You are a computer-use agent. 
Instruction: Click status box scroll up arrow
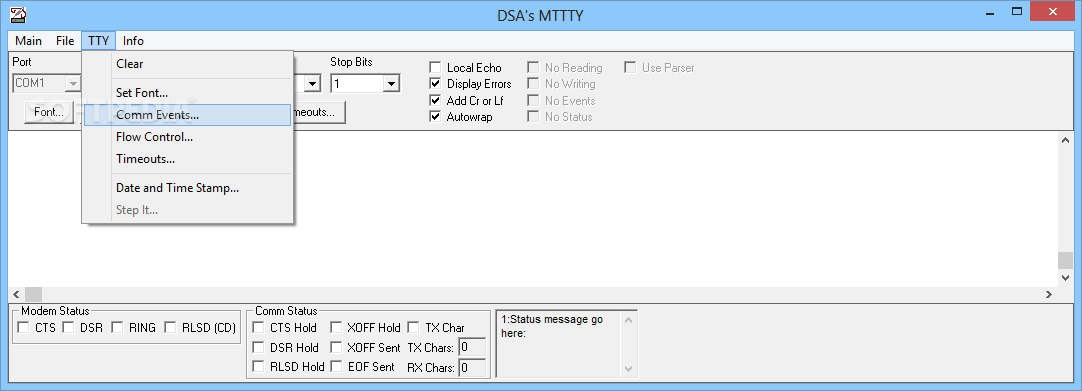pos(628,320)
